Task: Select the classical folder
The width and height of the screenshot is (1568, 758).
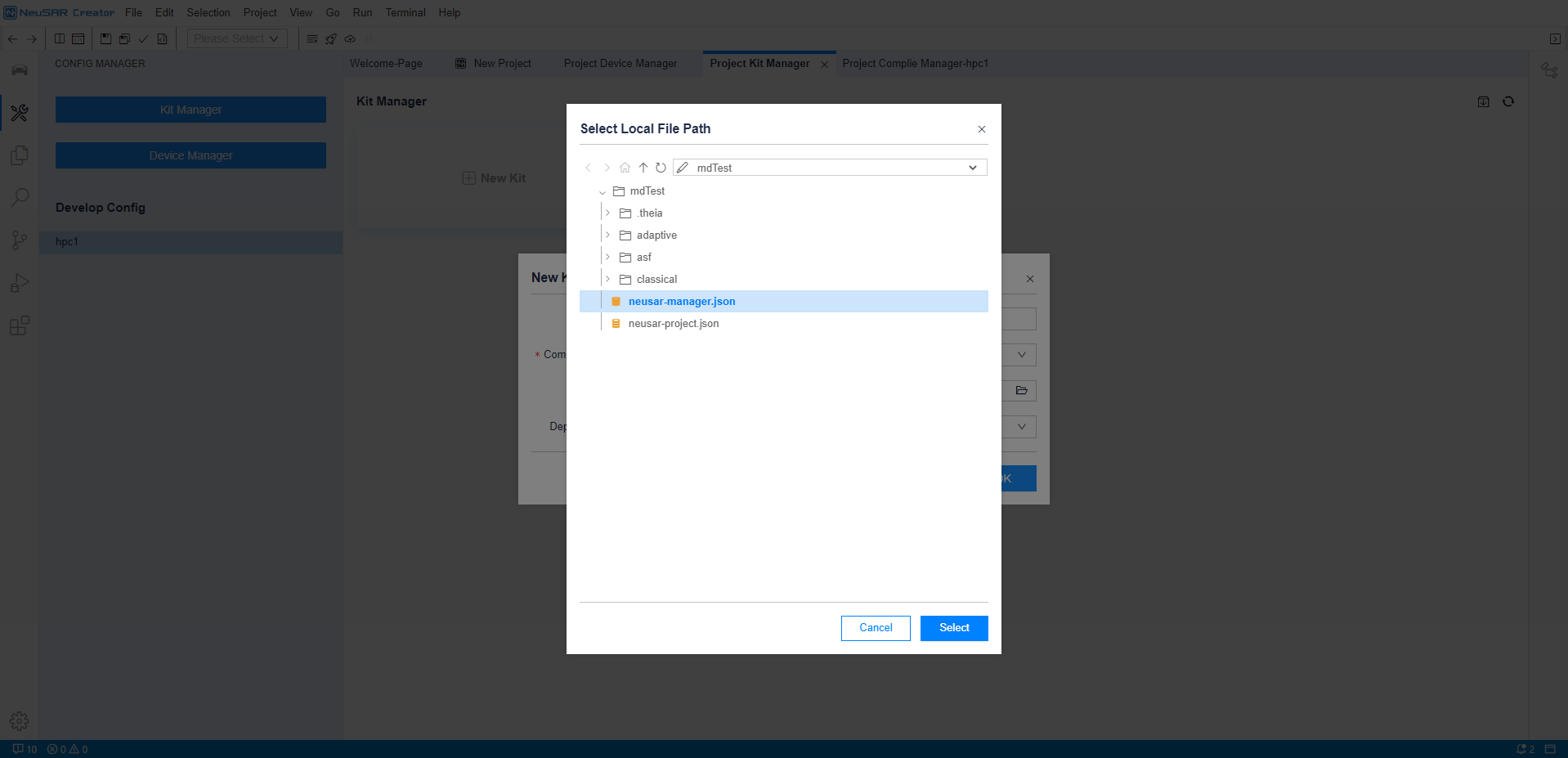Action: click(x=656, y=280)
